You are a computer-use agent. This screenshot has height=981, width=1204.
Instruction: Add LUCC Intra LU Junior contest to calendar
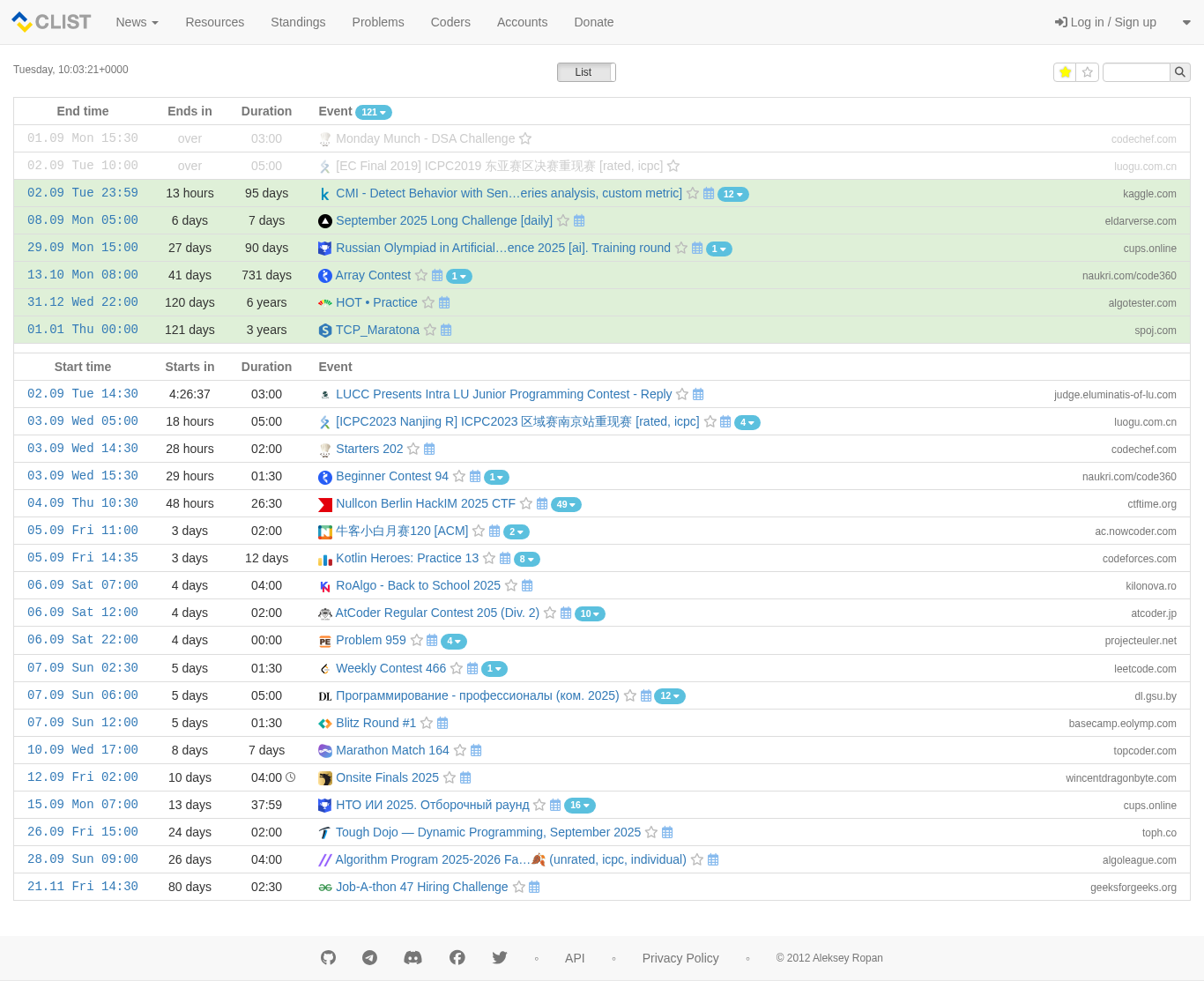coord(698,395)
